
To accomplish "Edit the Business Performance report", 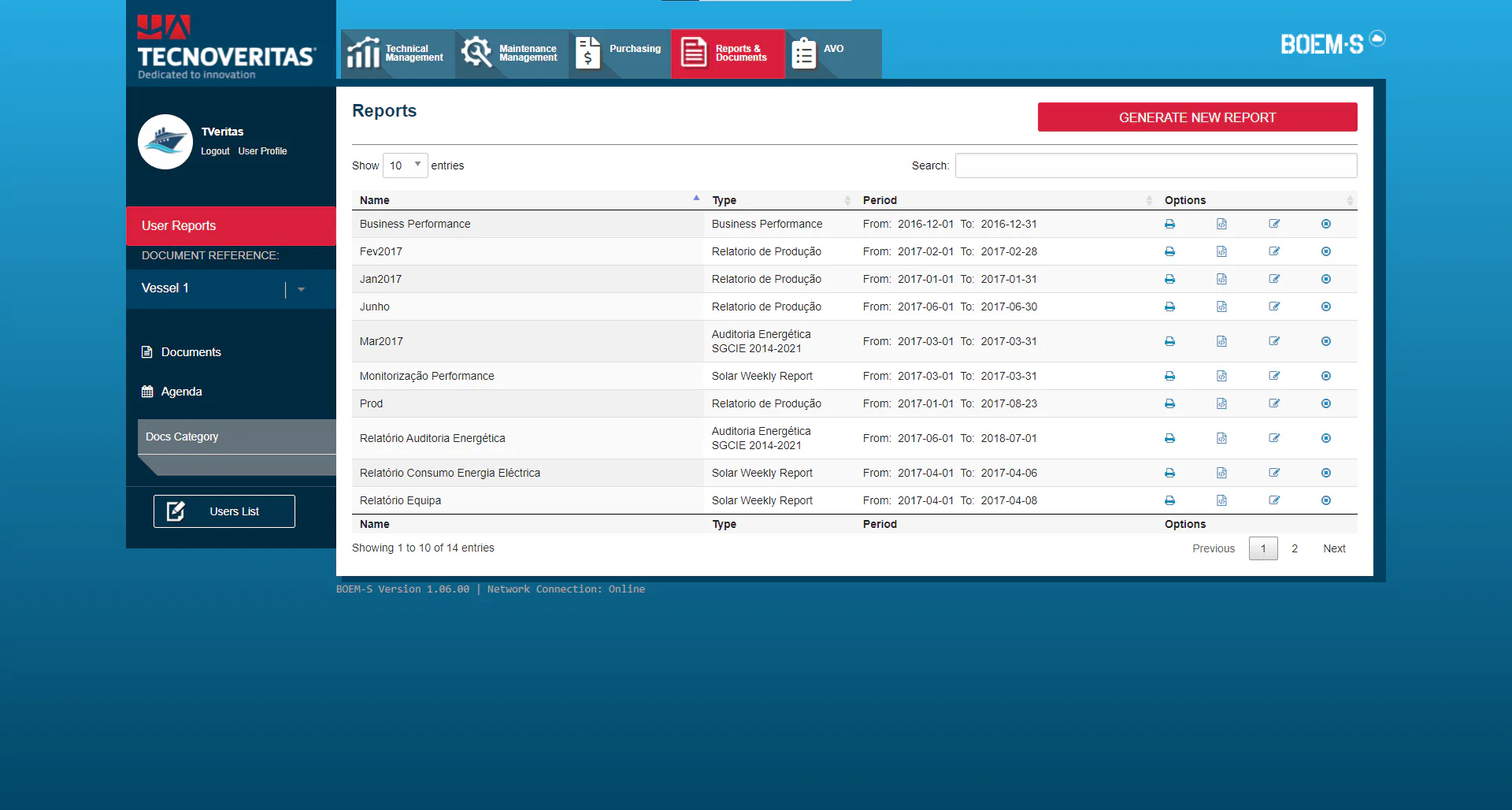I will coord(1274,224).
